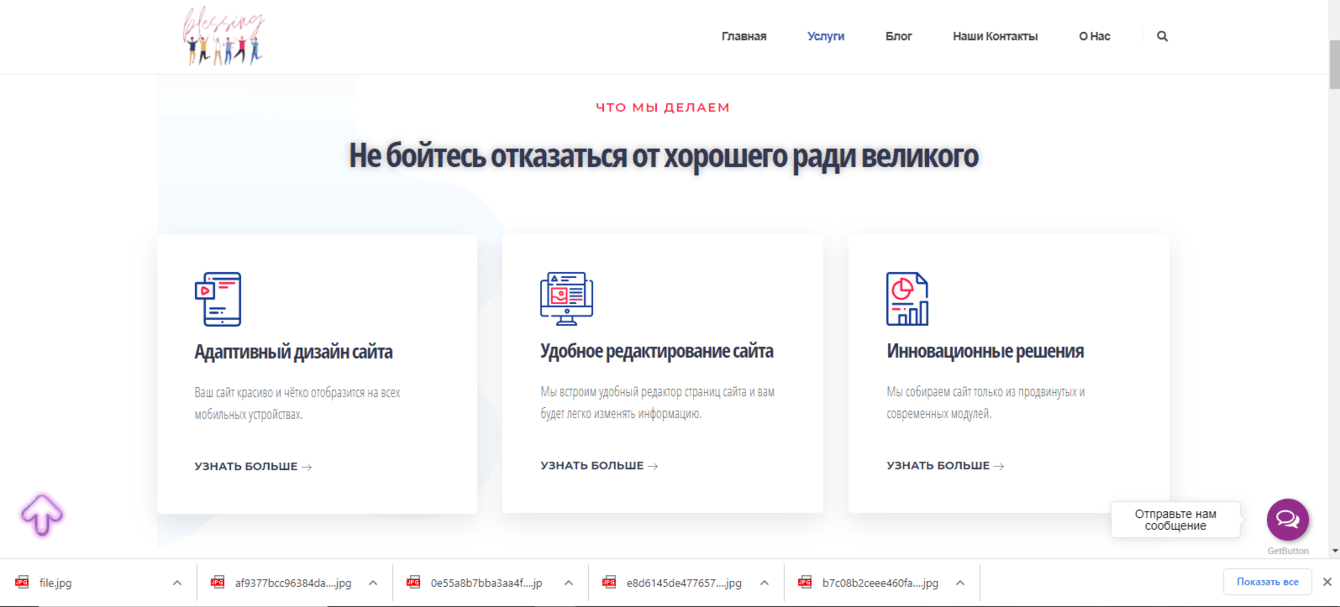Viewport: 1340px width, 607px height.
Task: Click the af9377bcc96384da jpg file icon
Action: pyautogui.click(x=217, y=582)
